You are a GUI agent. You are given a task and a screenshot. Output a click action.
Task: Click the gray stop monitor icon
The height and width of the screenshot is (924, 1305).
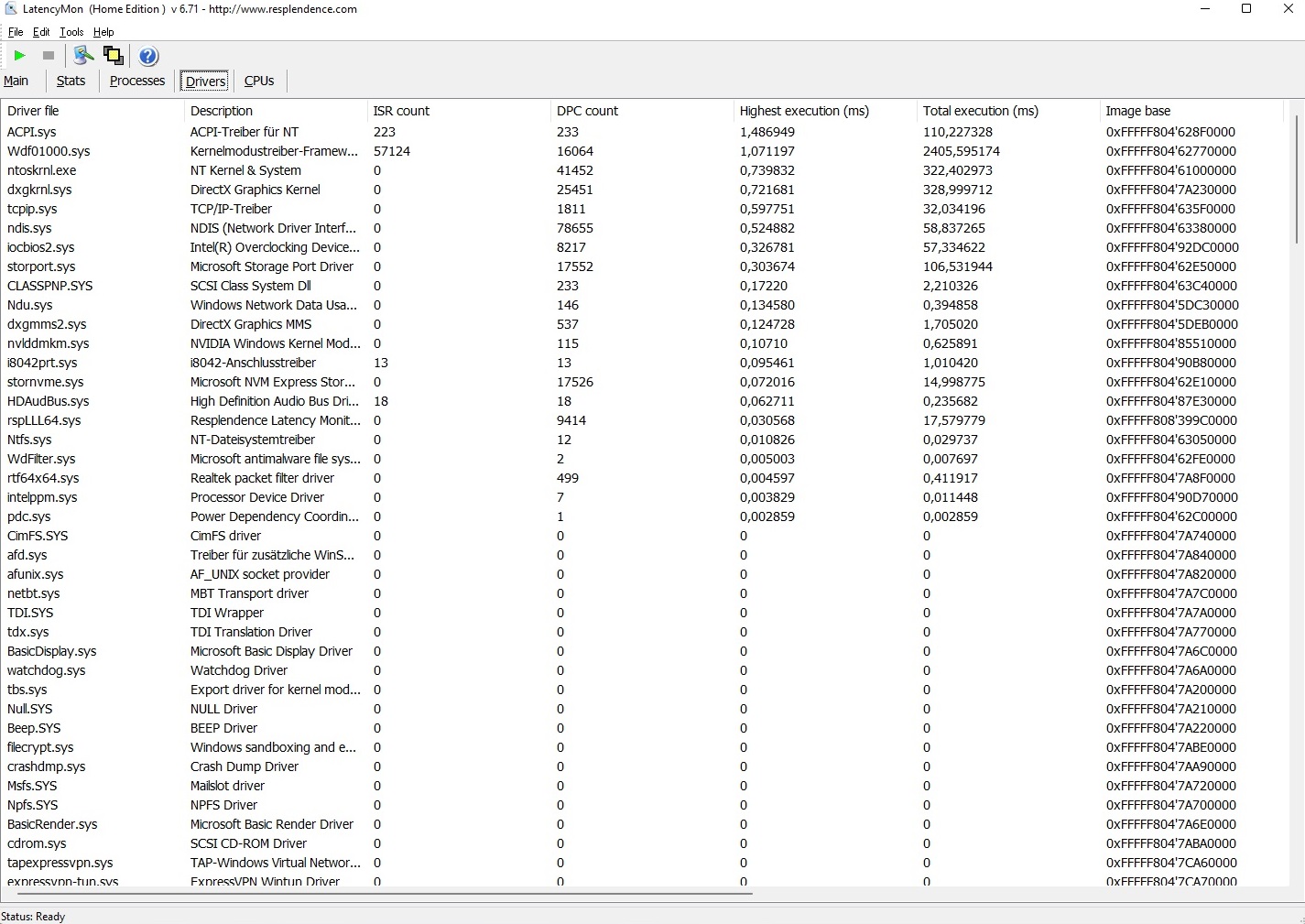(x=49, y=56)
